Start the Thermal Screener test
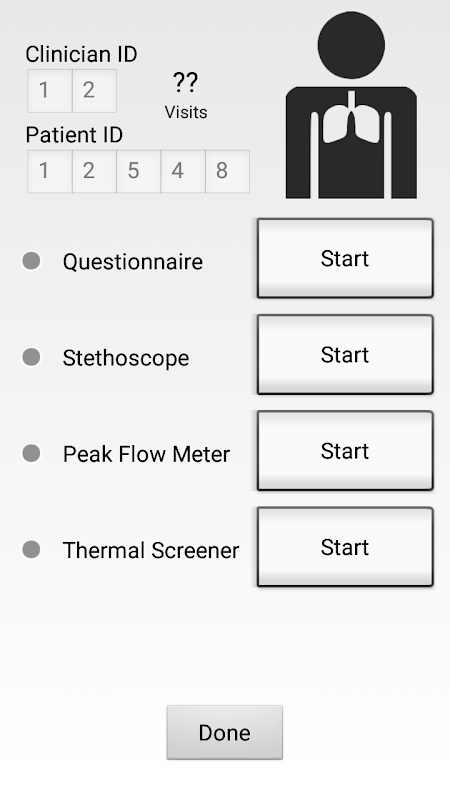This screenshot has width=450, height=800. [345, 547]
